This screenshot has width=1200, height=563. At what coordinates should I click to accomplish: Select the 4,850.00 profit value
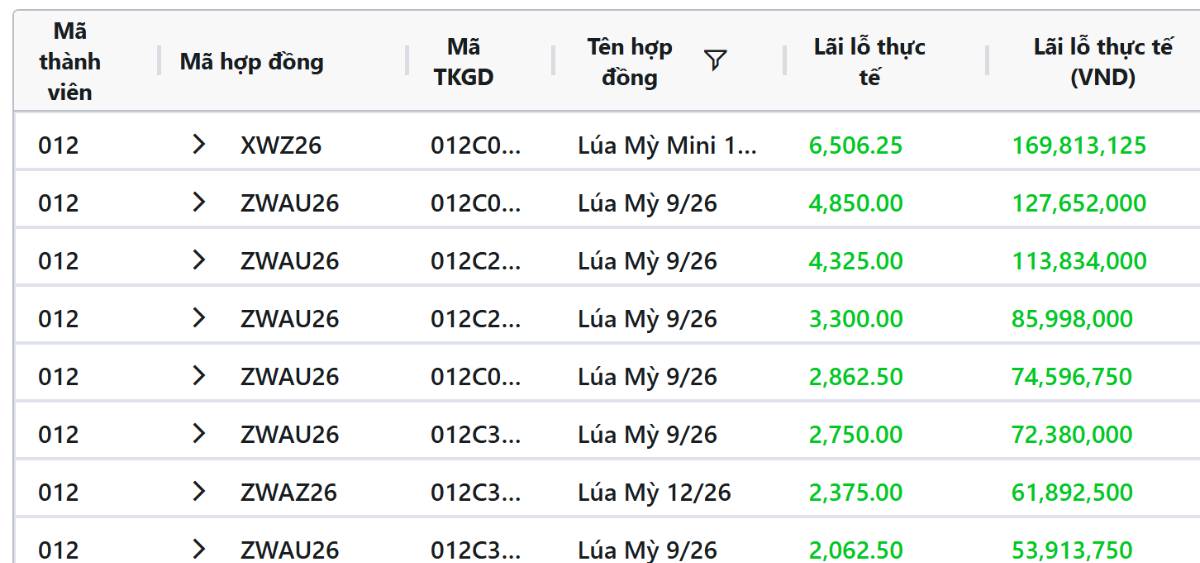point(857,205)
